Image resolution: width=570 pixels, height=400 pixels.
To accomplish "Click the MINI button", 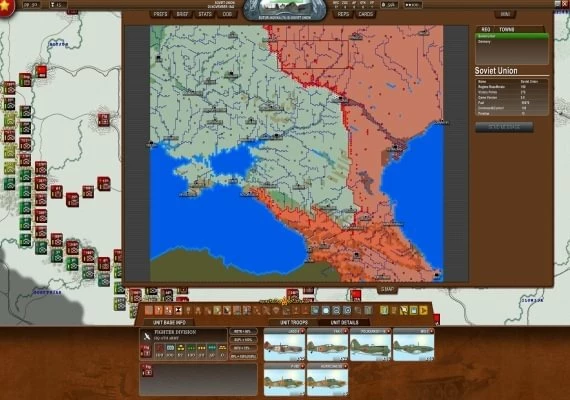I will 505,14.
